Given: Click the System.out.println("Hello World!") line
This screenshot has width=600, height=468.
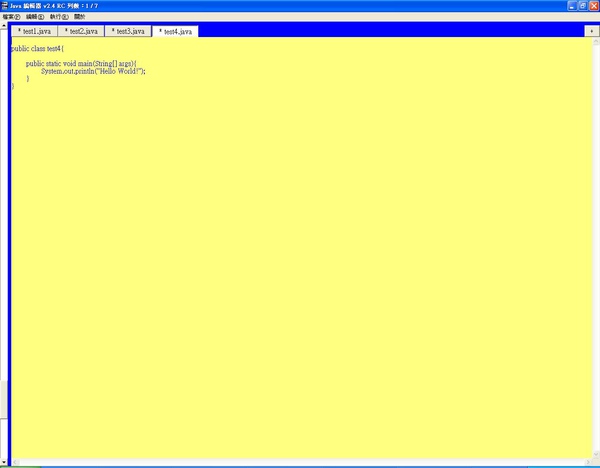Looking at the screenshot, I should coord(93,71).
